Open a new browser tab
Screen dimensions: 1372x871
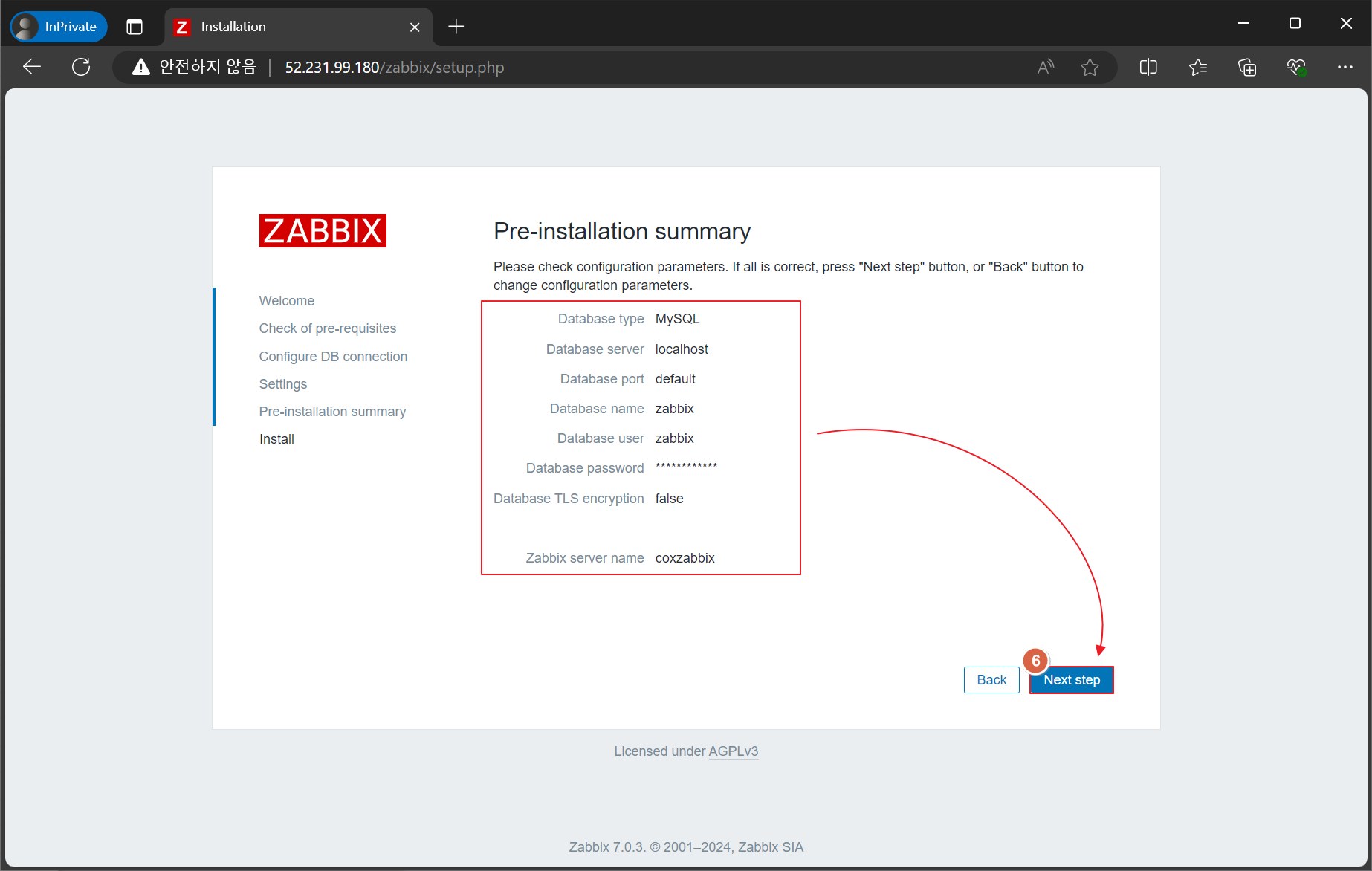coord(456,27)
